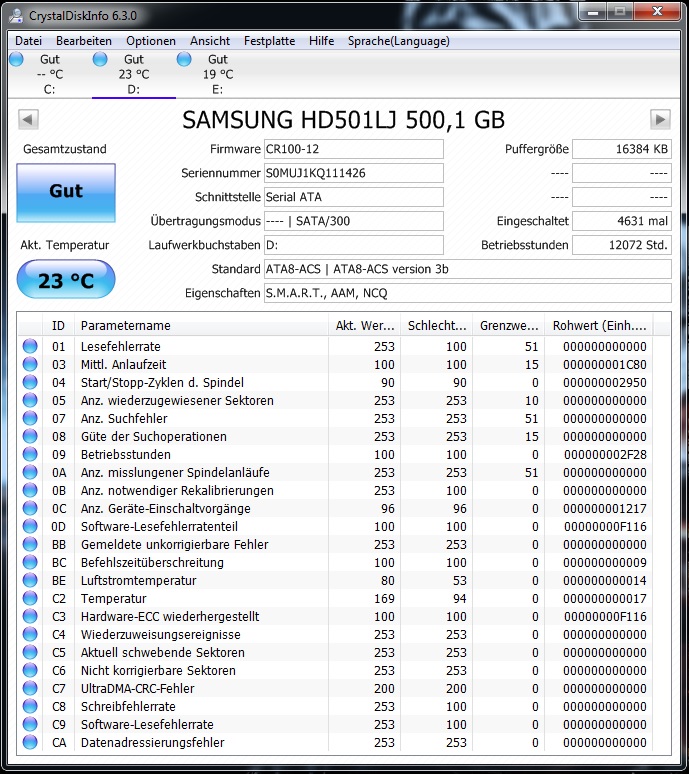Select raw value 000000001C80
The width and height of the screenshot is (689, 774).
[605, 364]
